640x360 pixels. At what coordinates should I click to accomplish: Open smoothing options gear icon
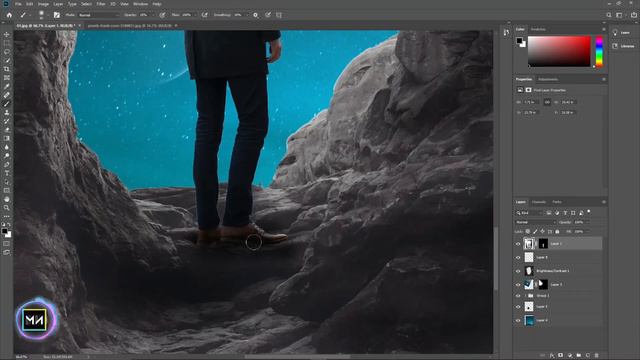(256, 15)
